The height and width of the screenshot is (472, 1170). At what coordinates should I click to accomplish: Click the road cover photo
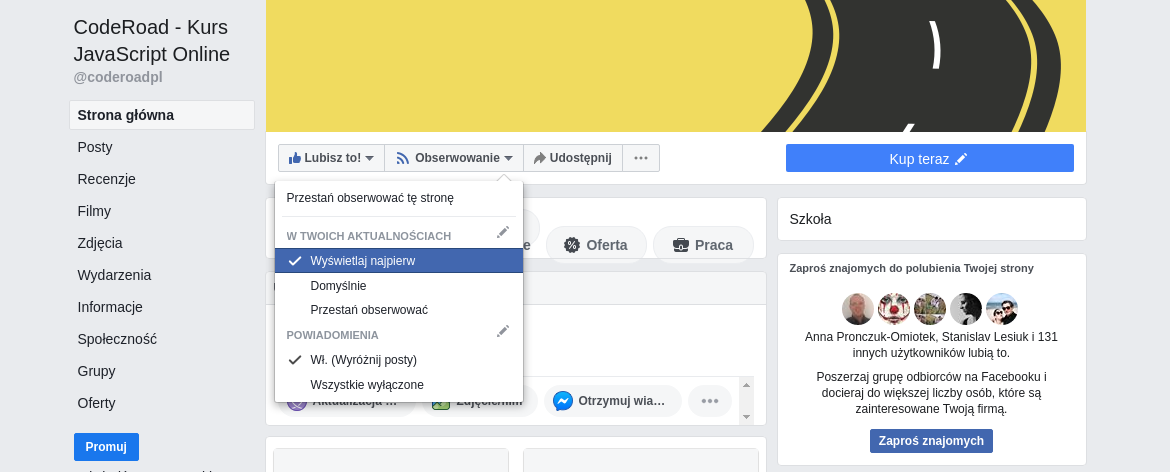[x=676, y=66]
